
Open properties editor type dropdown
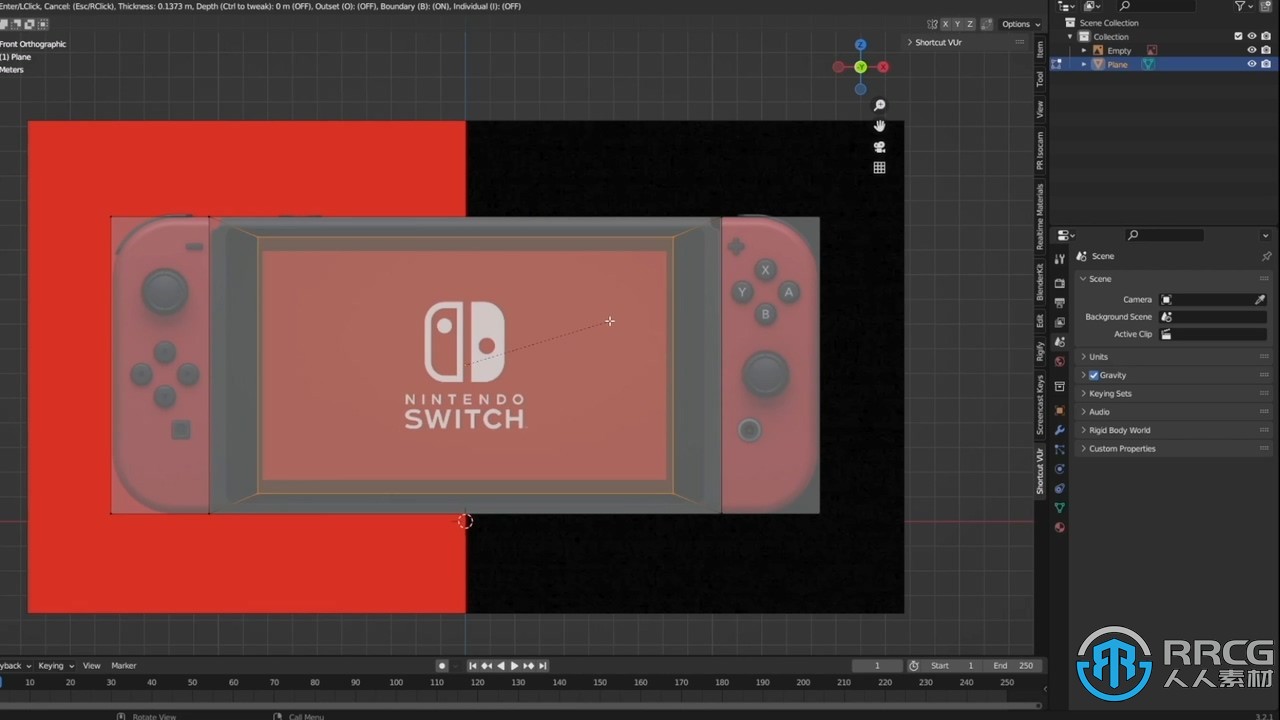click(1066, 235)
